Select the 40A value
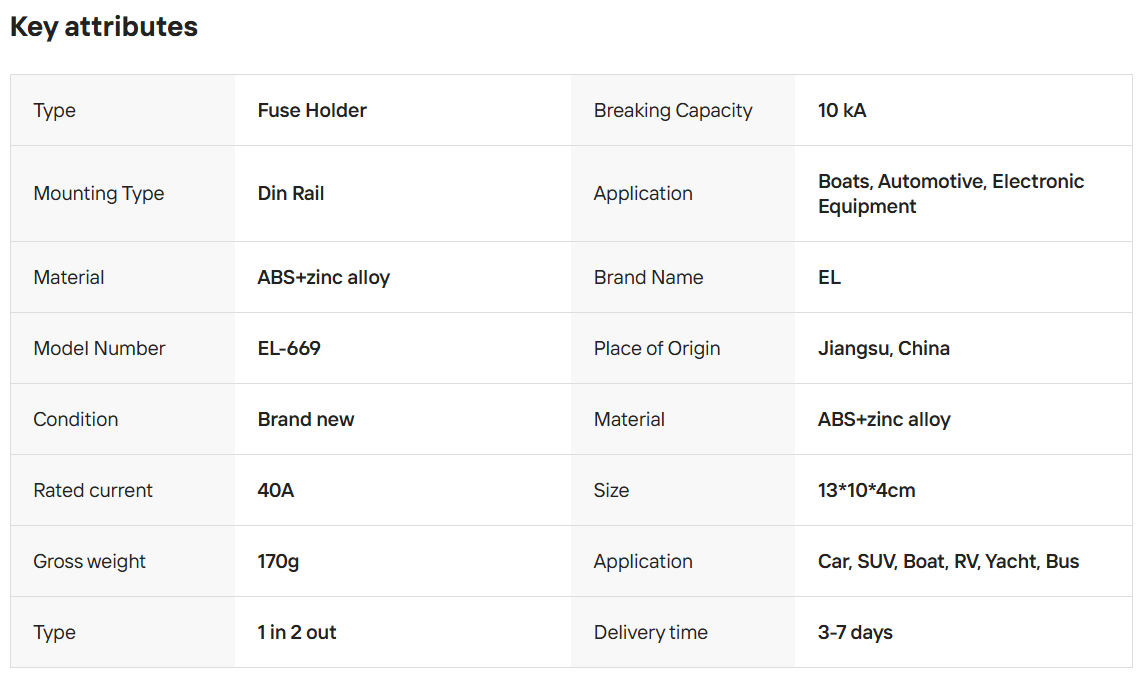Image resolution: width=1145 pixels, height=676 pixels. pos(276,491)
